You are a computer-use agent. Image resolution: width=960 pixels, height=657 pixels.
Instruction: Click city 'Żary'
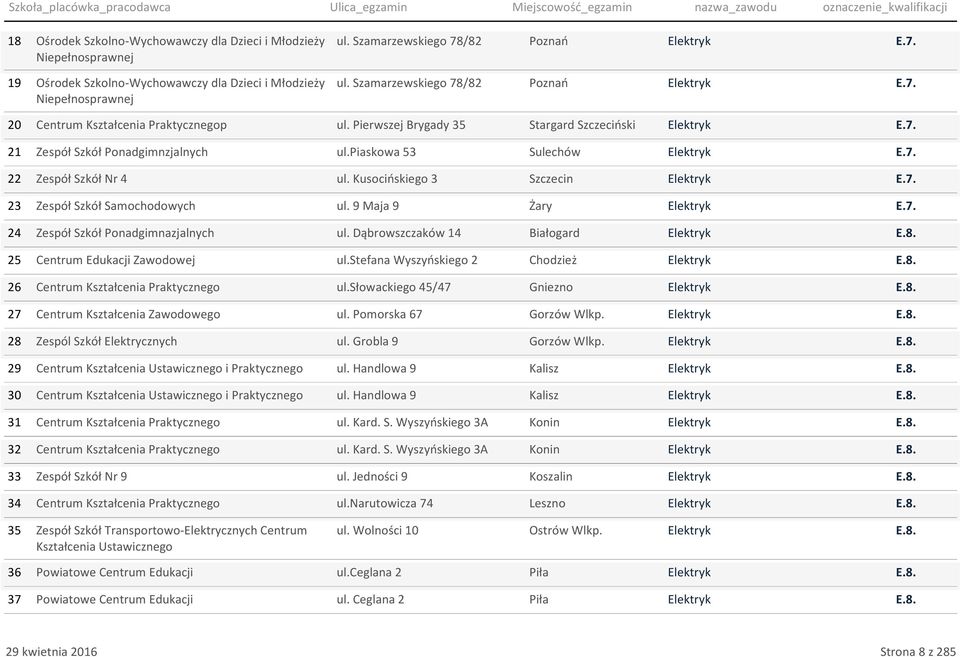pyautogui.click(x=541, y=206)
